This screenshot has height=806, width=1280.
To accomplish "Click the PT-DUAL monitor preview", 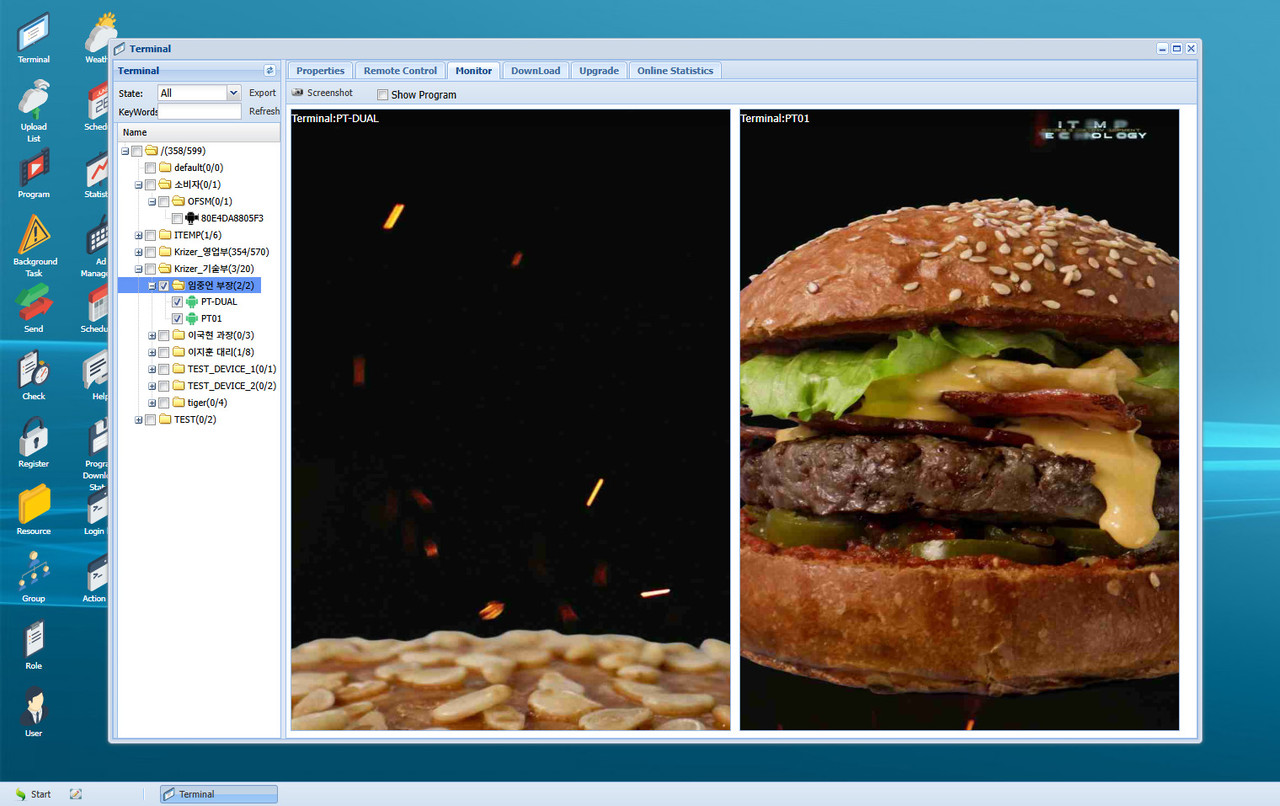I will (510, 420).
